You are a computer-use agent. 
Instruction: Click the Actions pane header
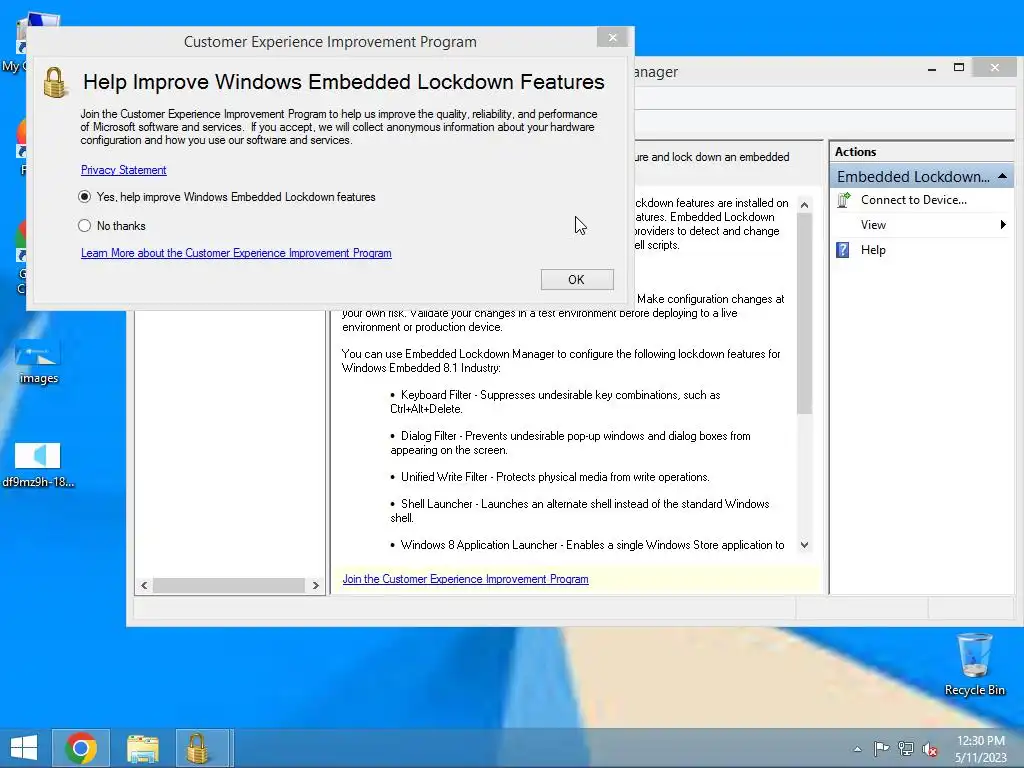921,152
